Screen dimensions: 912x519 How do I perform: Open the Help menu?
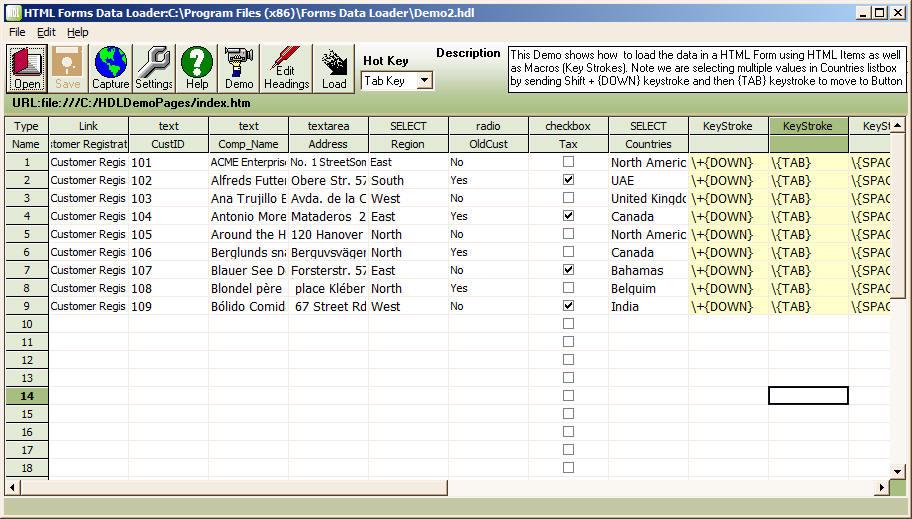tap(77, 32)
